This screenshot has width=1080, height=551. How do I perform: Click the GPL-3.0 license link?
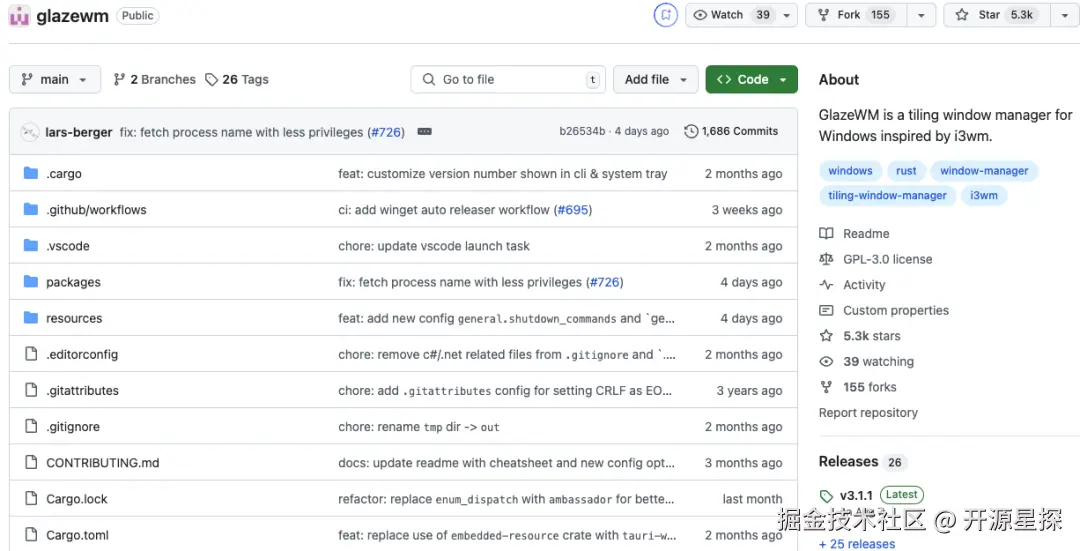(887, 259)
